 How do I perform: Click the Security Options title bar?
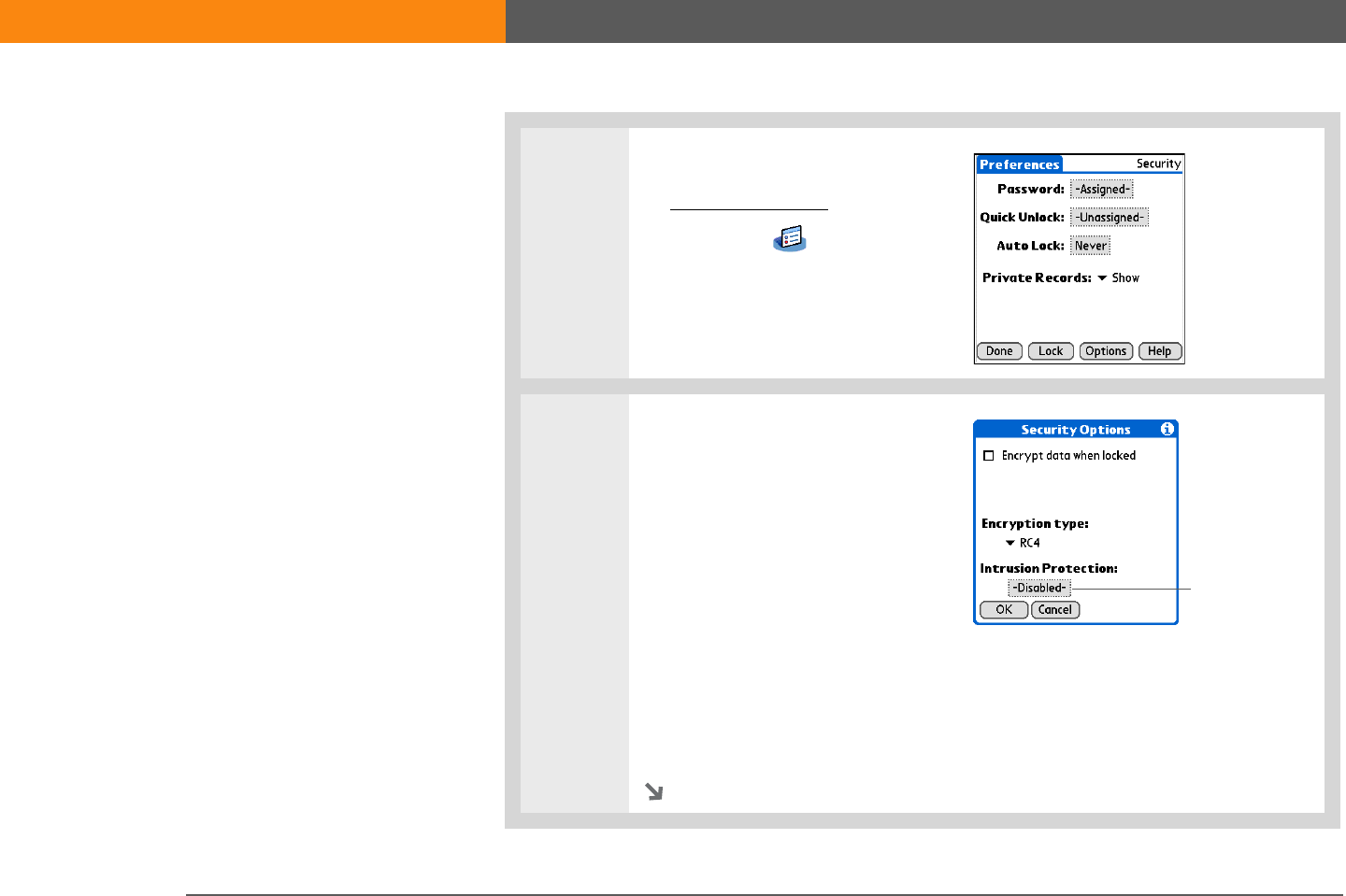pos(1076,430)
